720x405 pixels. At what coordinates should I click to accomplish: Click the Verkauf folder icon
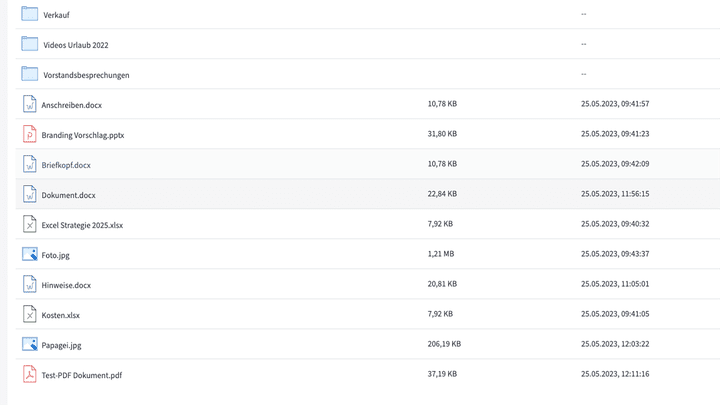click(29, 14)
